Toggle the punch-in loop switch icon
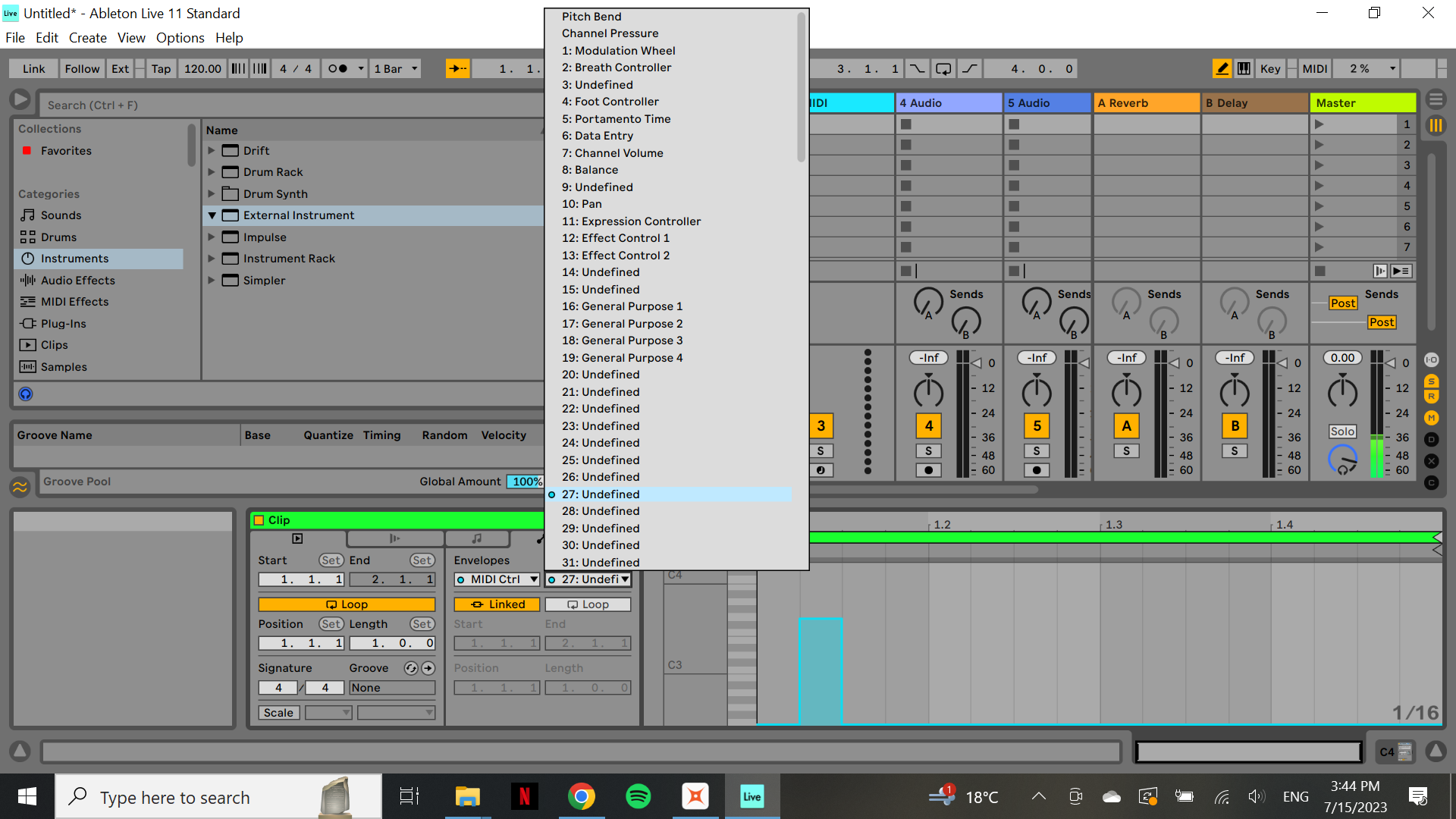 tap(917, 68)
